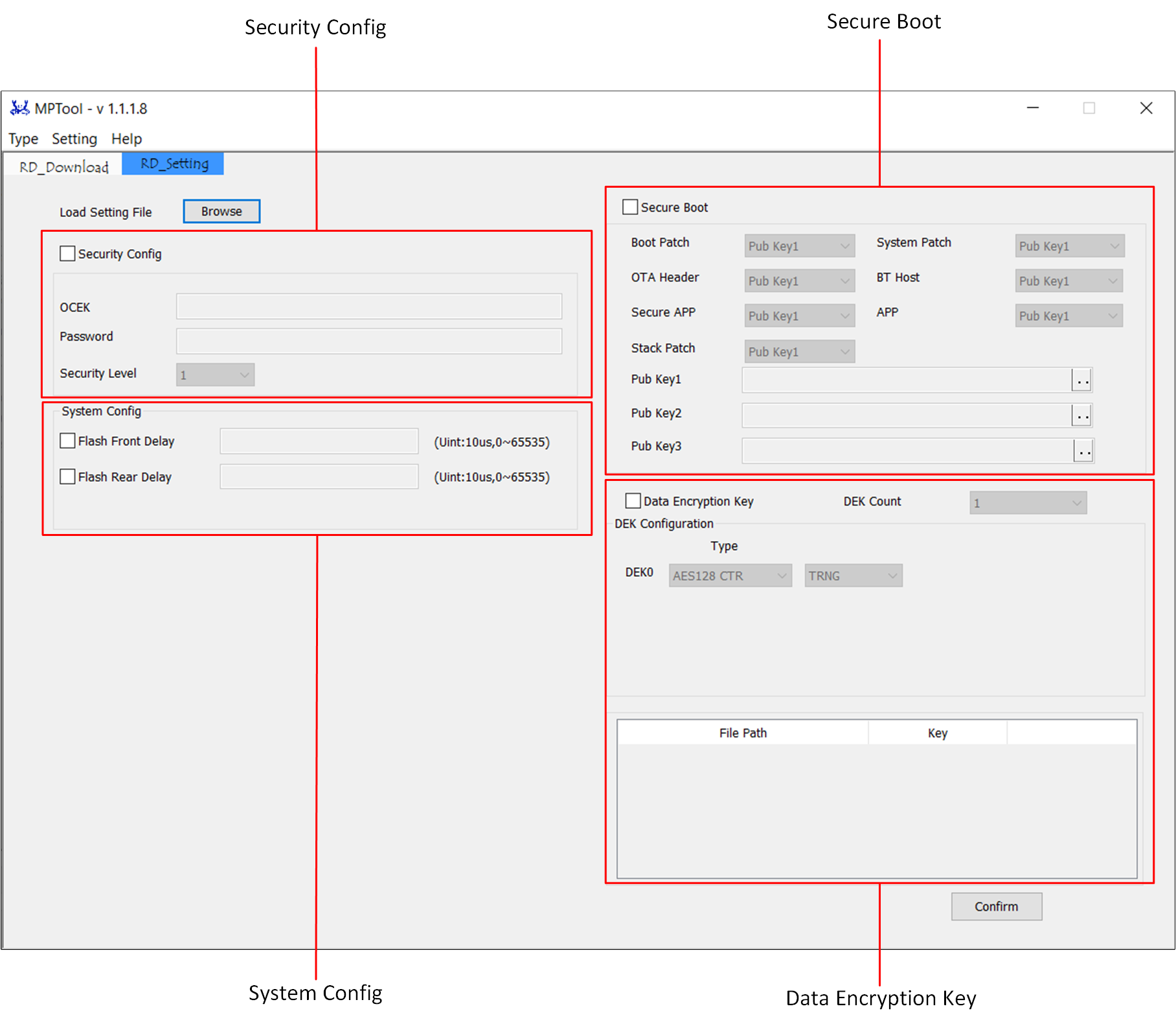
Task: Check the Flash Front Delay option
Action: 67,441
